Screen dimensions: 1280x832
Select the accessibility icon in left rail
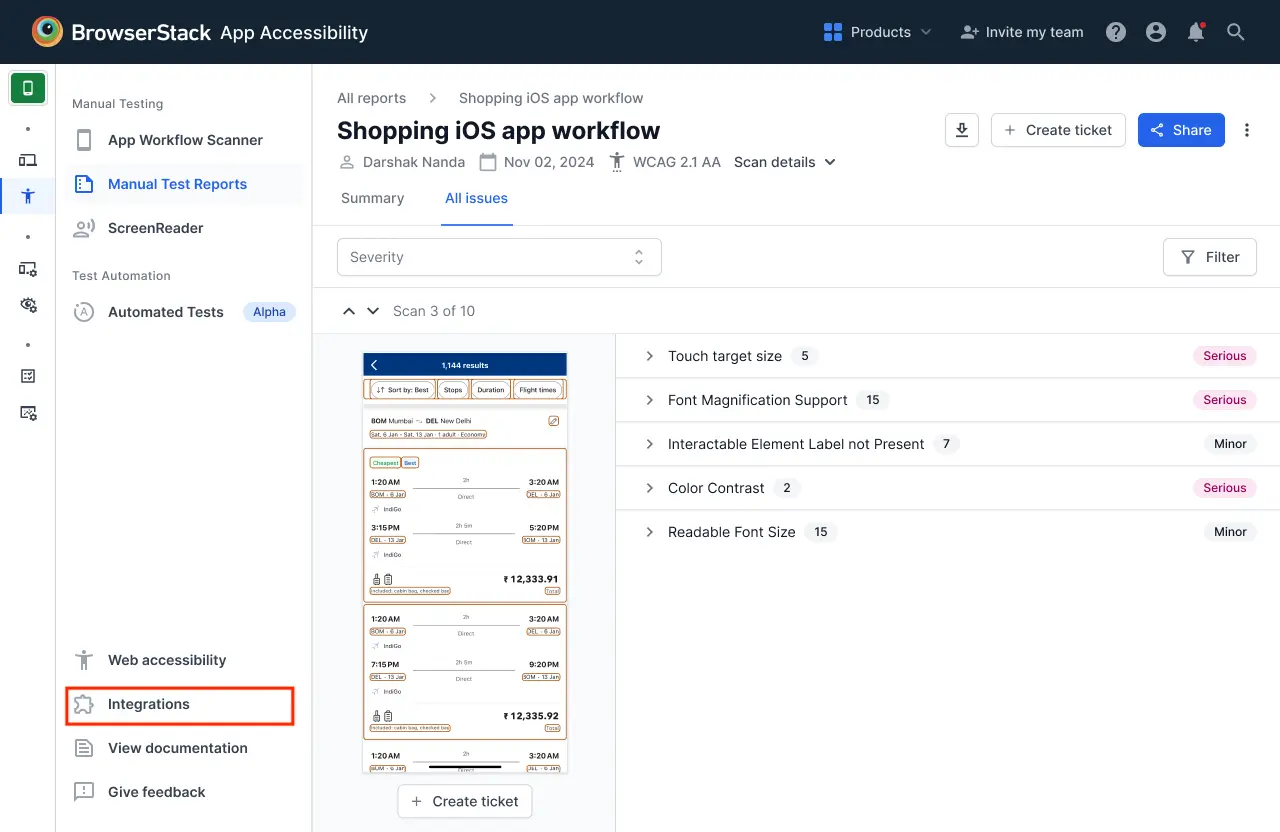28,196
